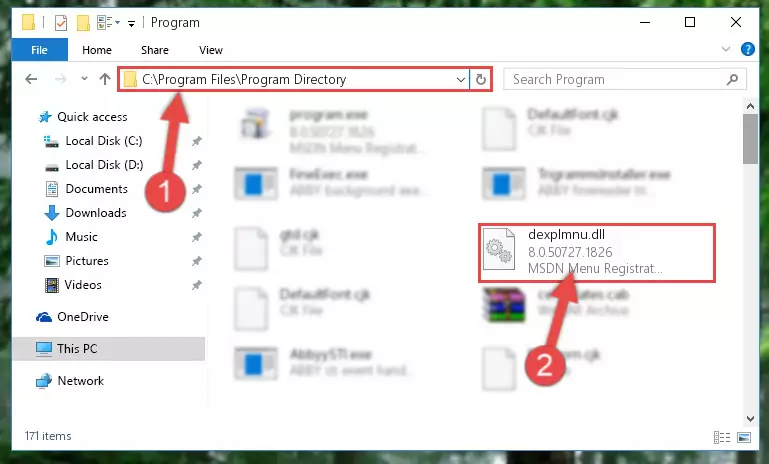This screenshot has width=769, height=464.
Task: Click the vertical scrollbar thumb
Action: click(750, 139)
